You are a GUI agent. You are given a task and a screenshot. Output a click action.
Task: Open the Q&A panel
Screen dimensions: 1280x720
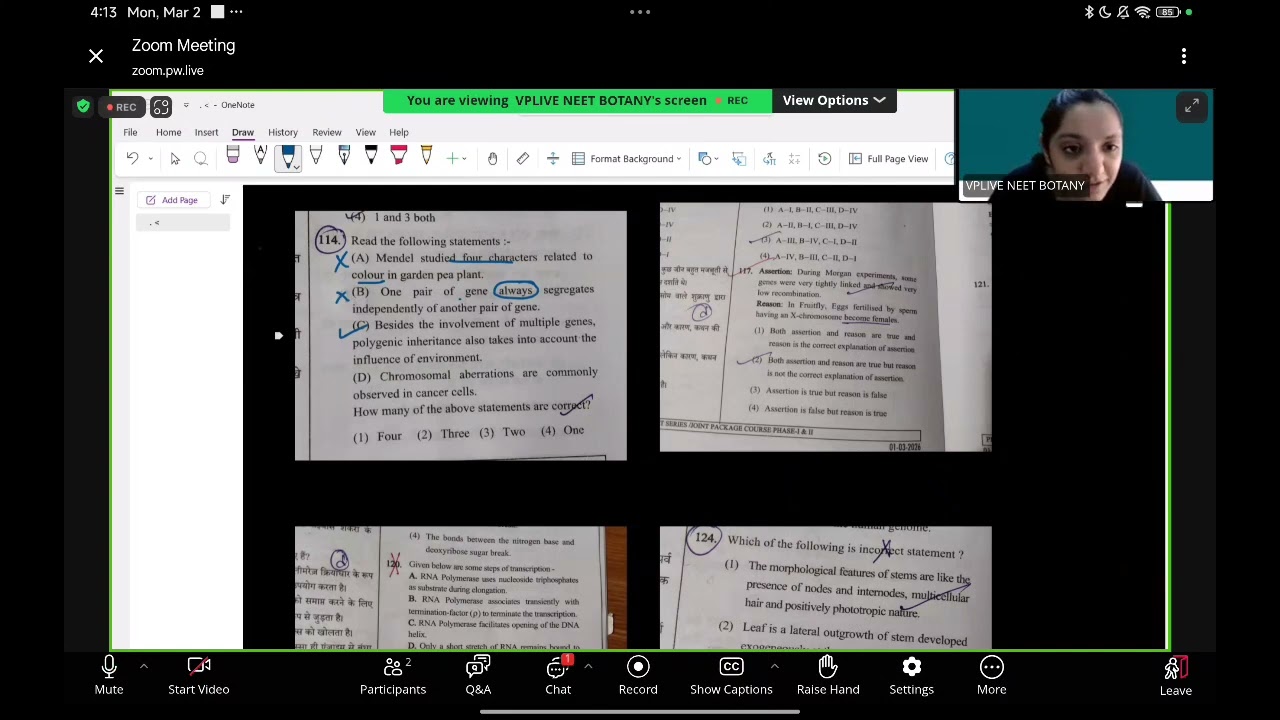478,675
